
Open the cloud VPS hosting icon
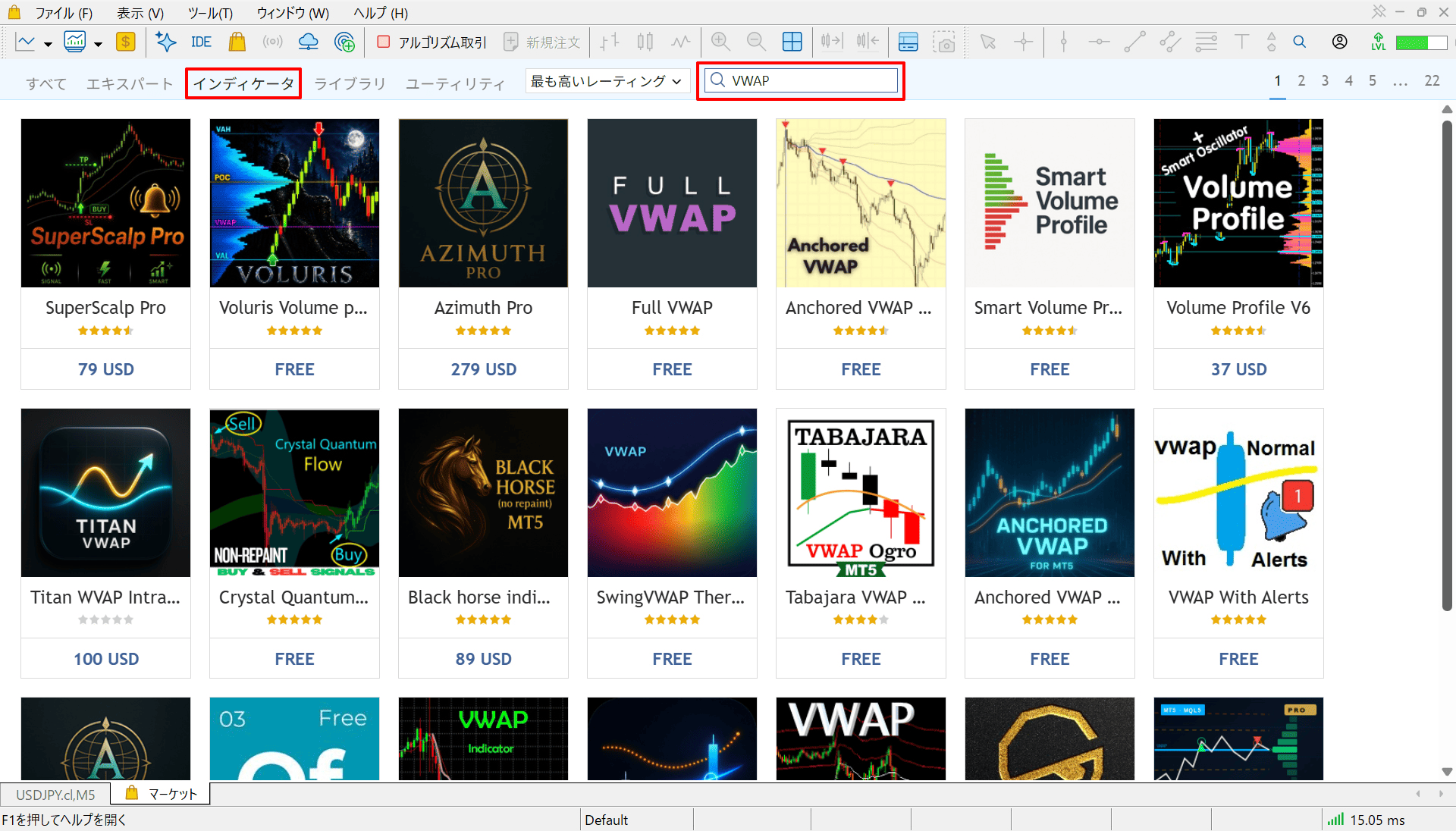click(309, 42)
